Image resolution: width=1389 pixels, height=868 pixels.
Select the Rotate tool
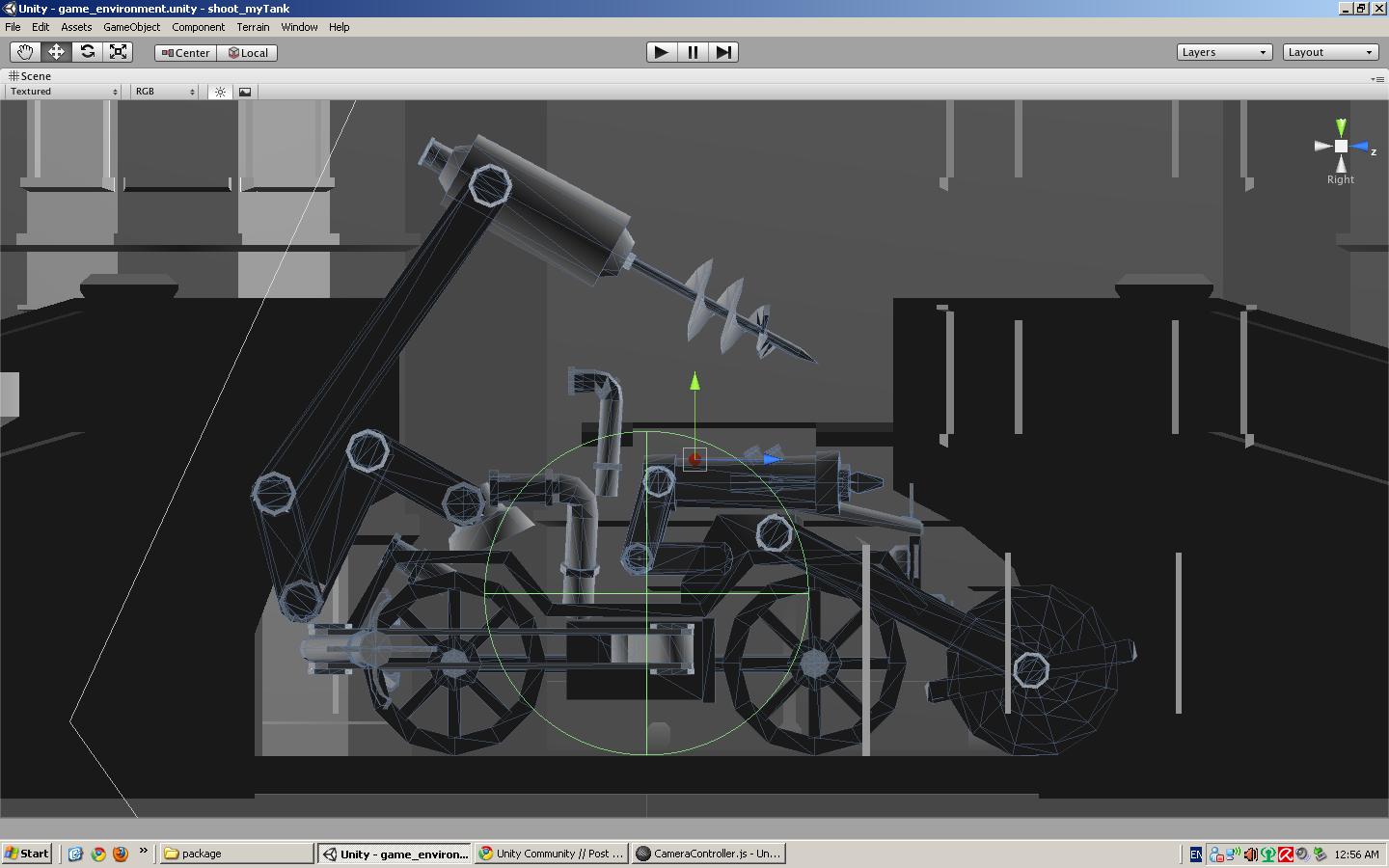pyautogui.click(x=88, y=52)
